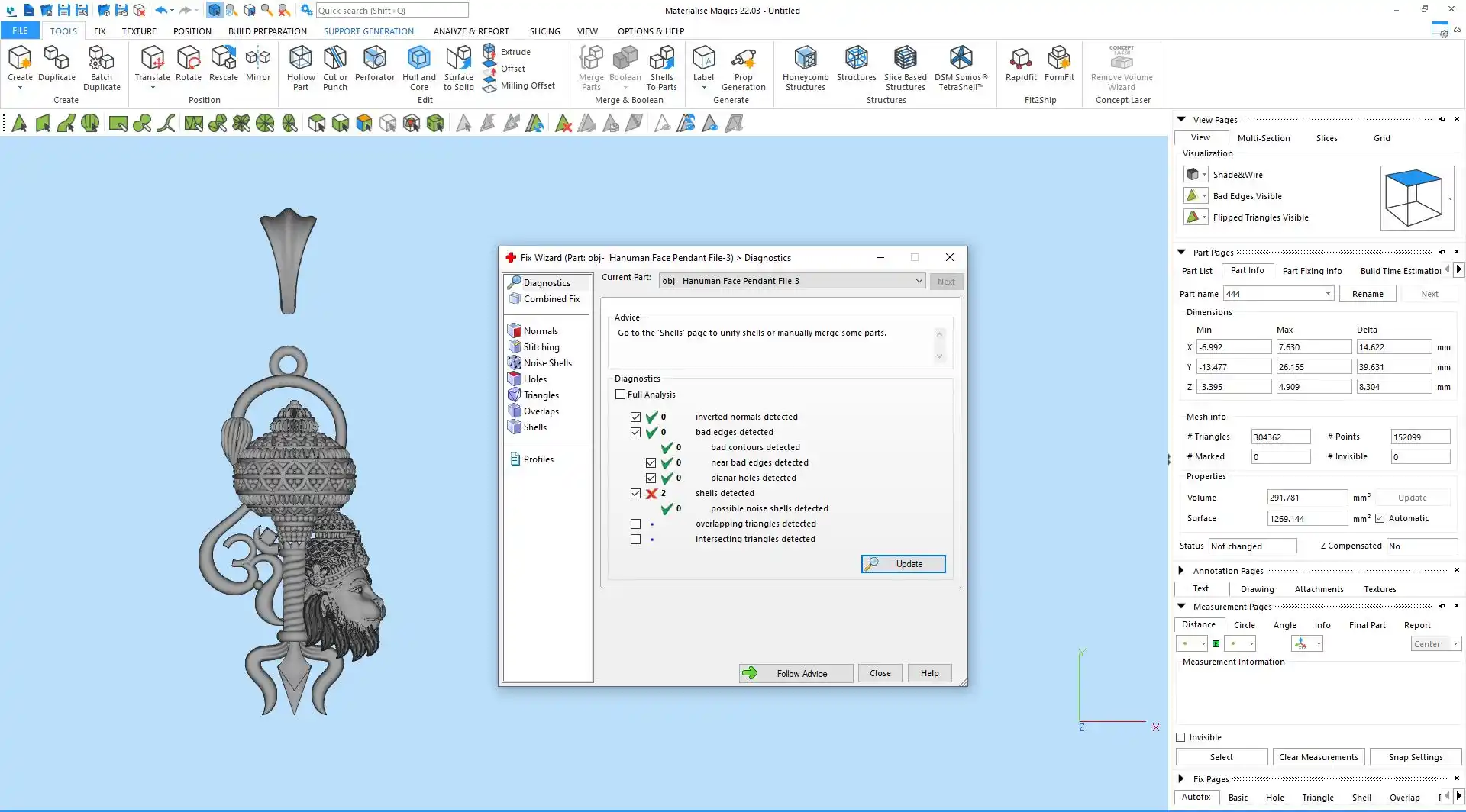Enable the Full Analysis checkbox
The height and width of the screenshot is (812, 1466).
(x=620, y=395)
